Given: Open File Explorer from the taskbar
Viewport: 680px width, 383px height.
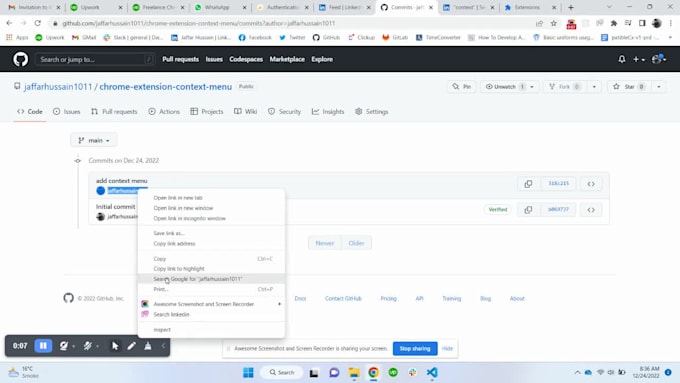Looking at the screenshot, I should click(354, 372).
